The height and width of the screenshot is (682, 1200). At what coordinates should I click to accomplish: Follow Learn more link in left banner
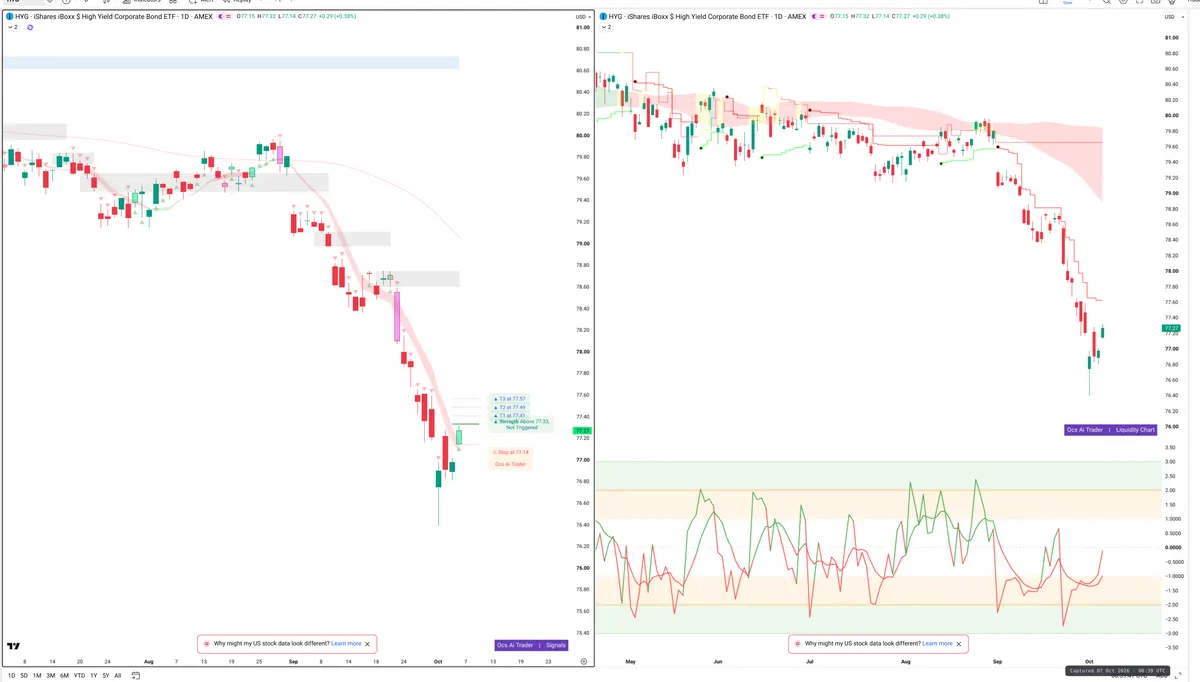coord(346,644)
